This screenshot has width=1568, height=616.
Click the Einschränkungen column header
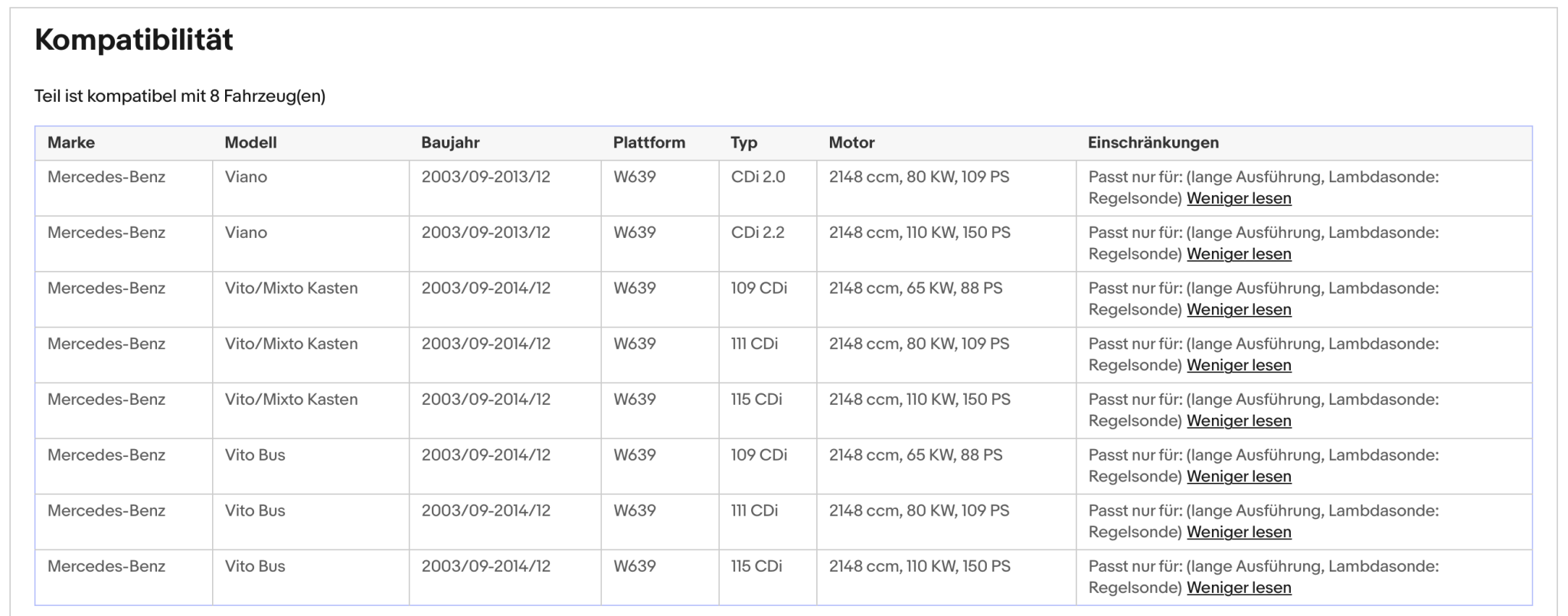point(1153,142)
